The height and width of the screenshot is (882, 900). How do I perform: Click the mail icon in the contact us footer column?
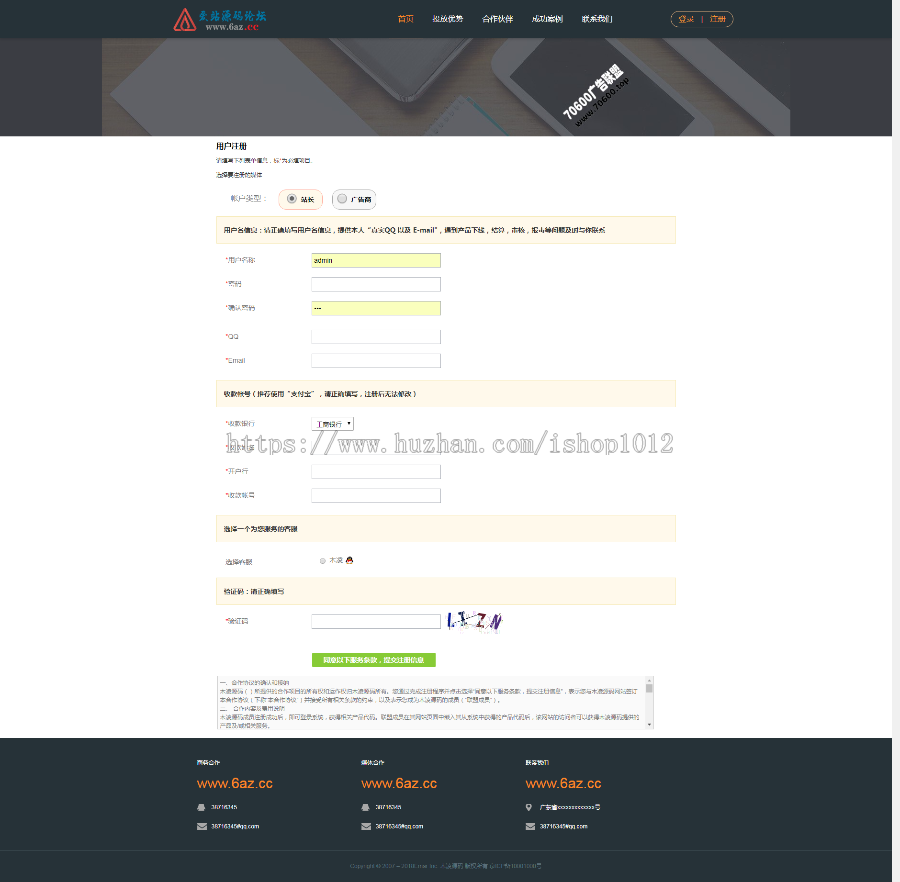pyautogui.click(x=530, y=826)
